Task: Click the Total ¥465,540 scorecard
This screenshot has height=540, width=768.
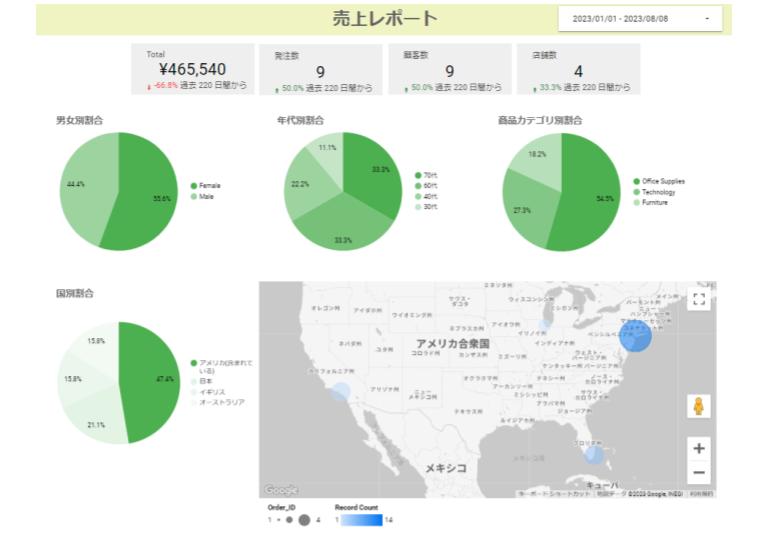Action: click(192, 69)
